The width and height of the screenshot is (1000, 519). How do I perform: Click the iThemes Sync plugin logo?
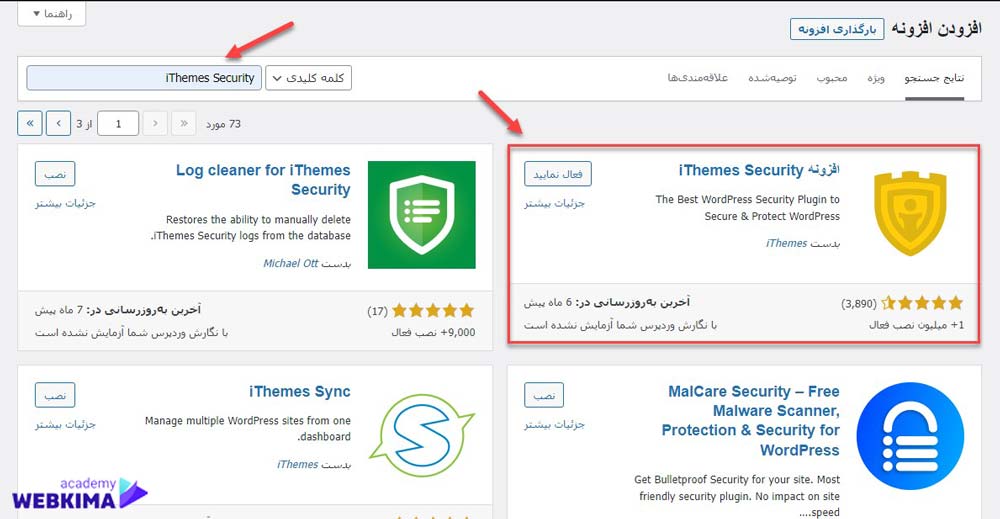click(x=422, y=435)
